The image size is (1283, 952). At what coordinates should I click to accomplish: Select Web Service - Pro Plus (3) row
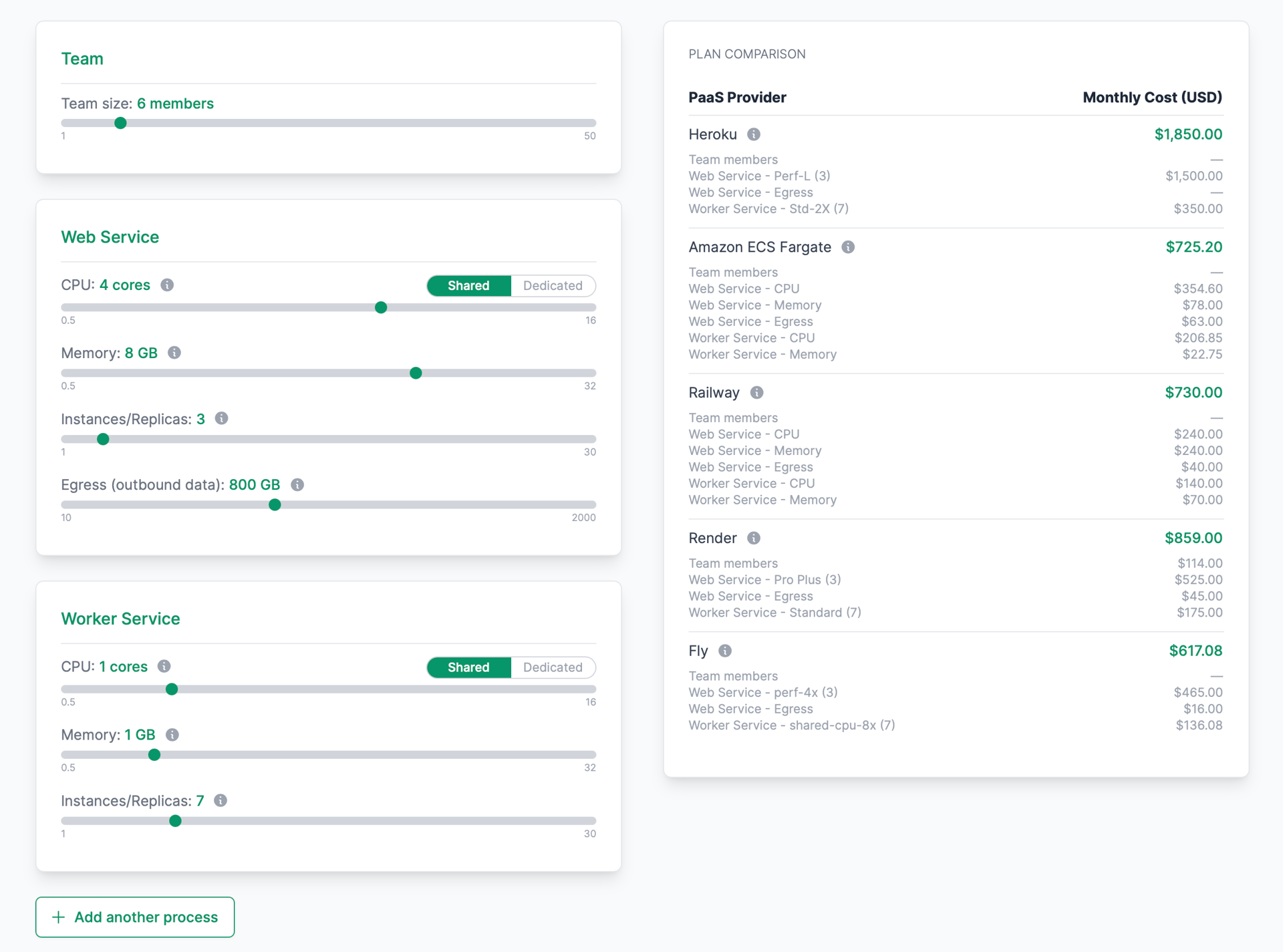tap(956, 580)
